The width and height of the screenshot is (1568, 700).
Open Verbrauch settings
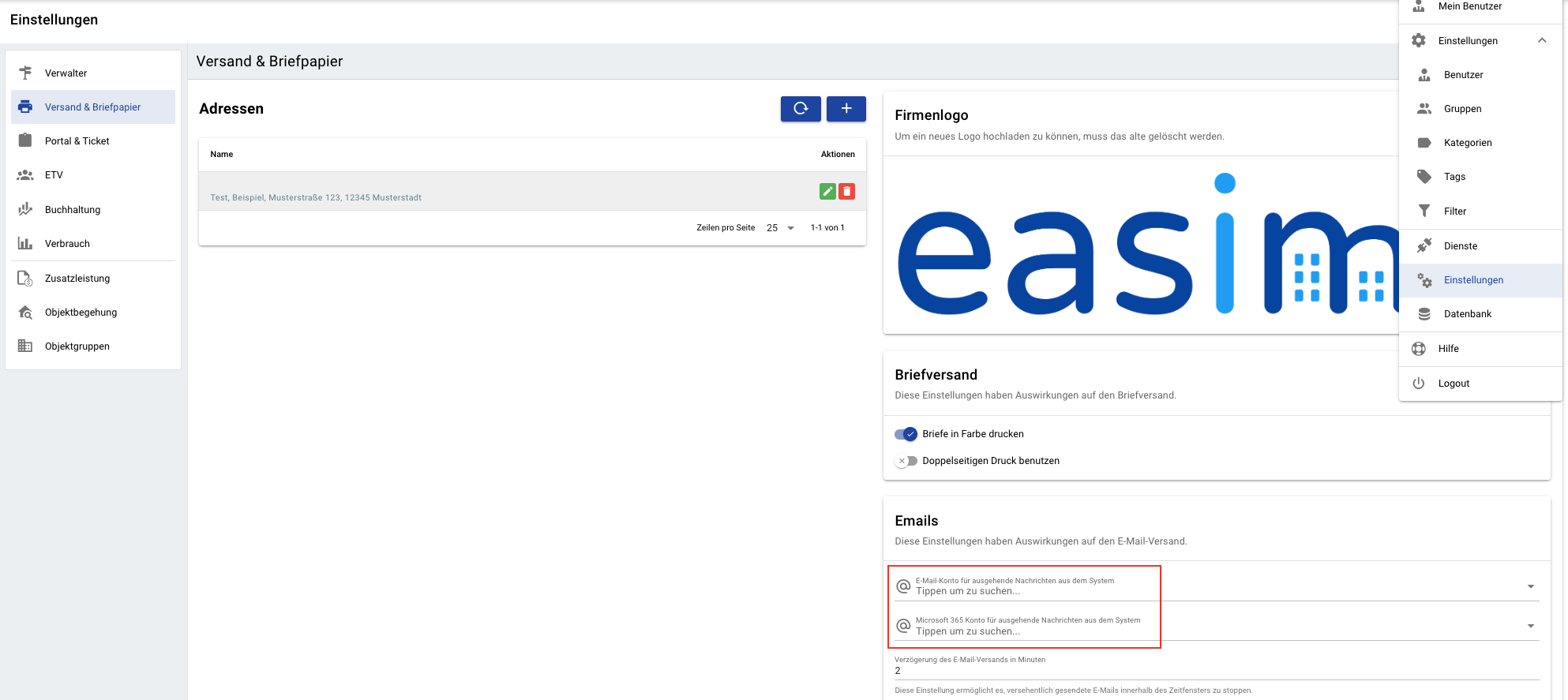(x=93, y=243)
